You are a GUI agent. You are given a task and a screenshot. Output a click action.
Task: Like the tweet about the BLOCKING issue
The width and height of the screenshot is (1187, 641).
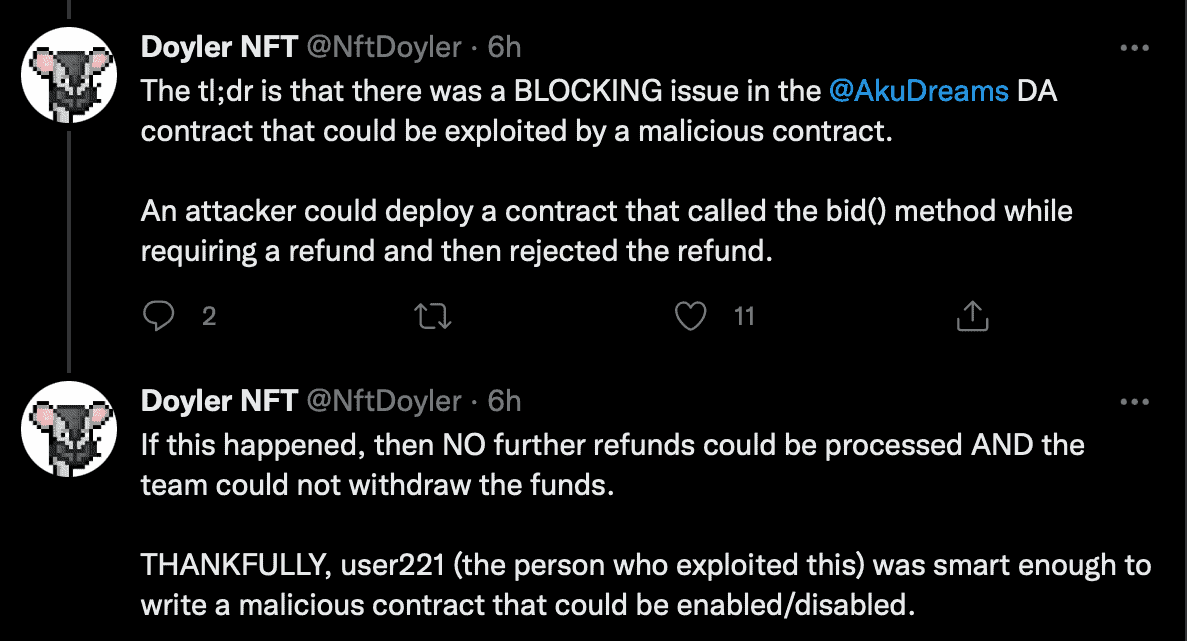click(x=690, y=316)
